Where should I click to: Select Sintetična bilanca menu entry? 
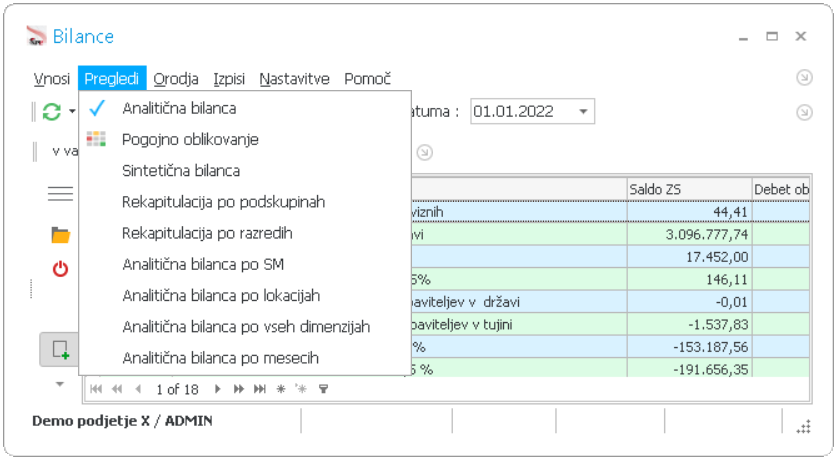tap(245, 171)
